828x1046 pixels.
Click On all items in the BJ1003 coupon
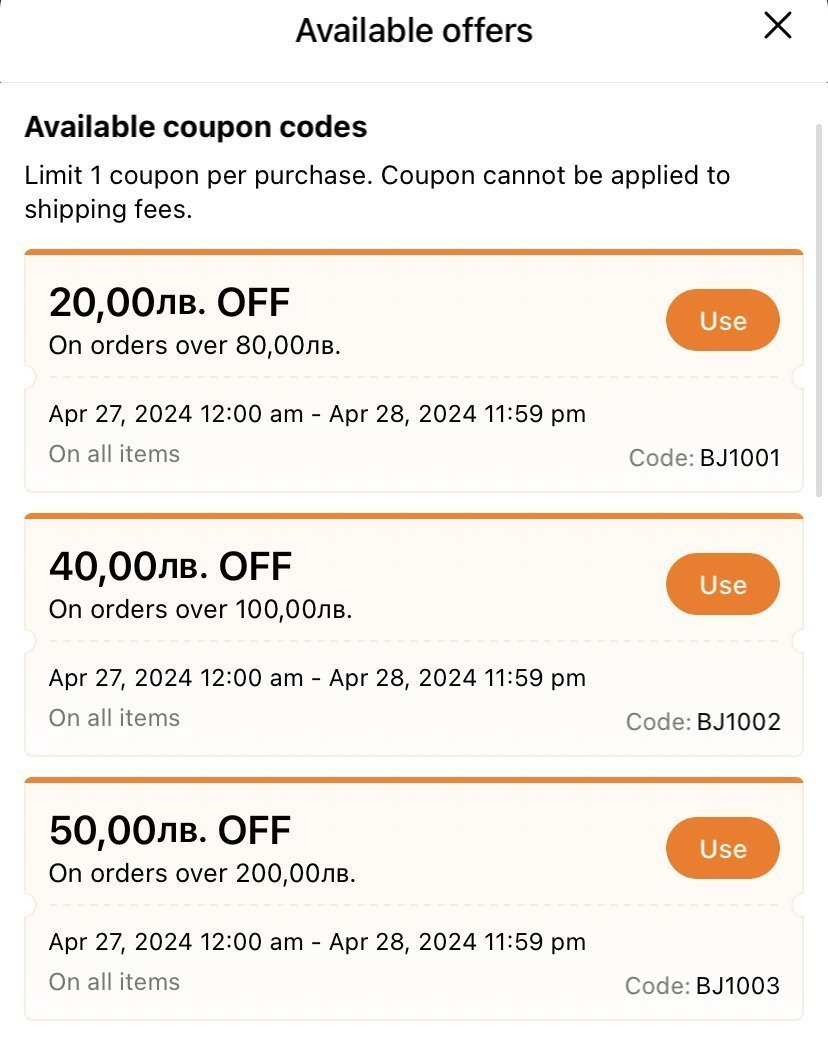click(x=114, y=982)
